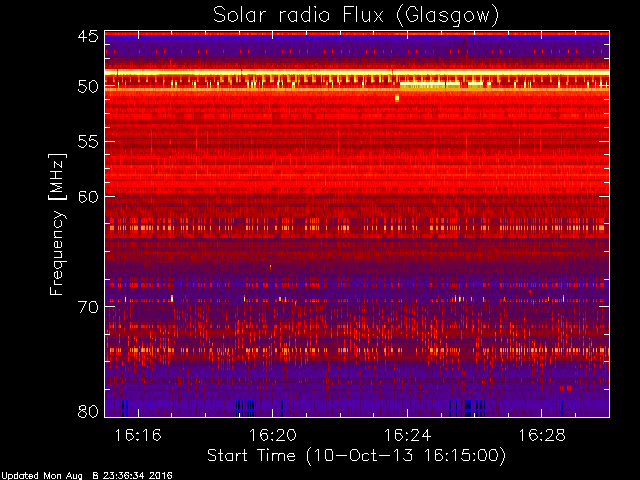Click the 'Updated Mon Aug 8' timestamp text
This screenshot has height=480, width=640.
(x=86, y=475)
